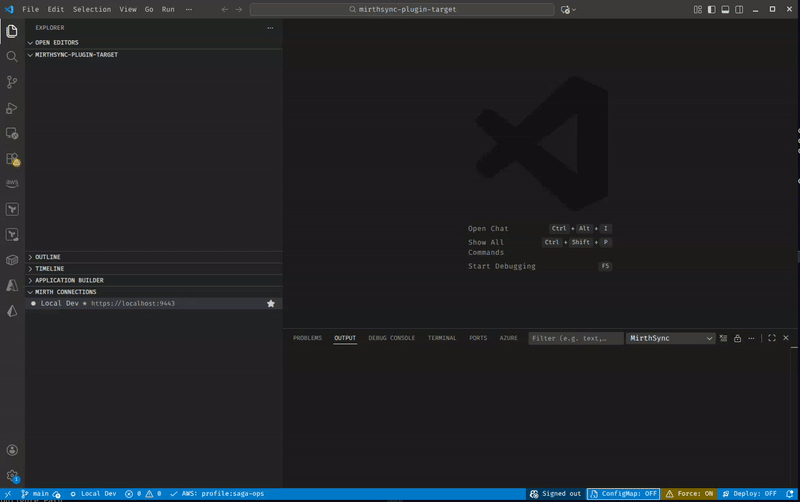Collapse the MIRTHSYNC-PLUGIN-TARGET folder section
This screenshot has height=502, width=800.
pos(154,55)
